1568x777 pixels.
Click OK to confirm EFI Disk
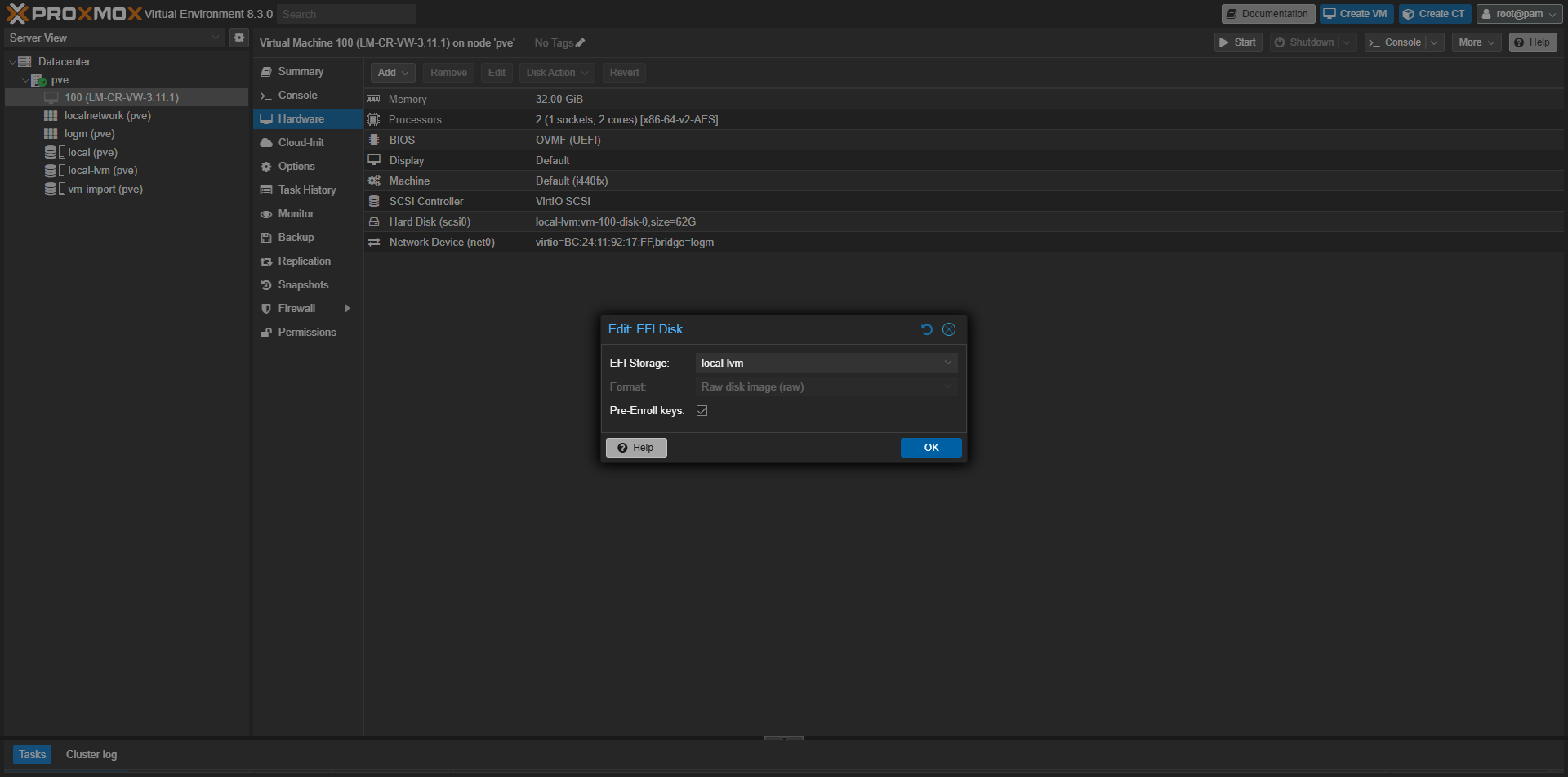[930, 448]
